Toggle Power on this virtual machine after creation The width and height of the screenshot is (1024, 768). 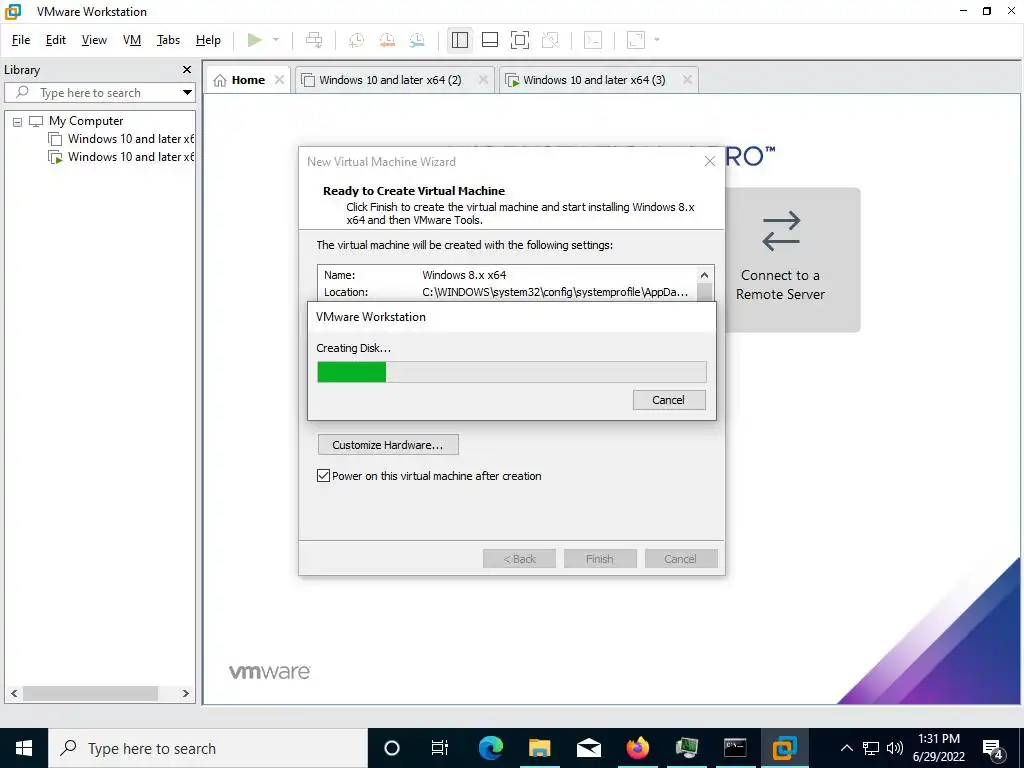[323, 476]
